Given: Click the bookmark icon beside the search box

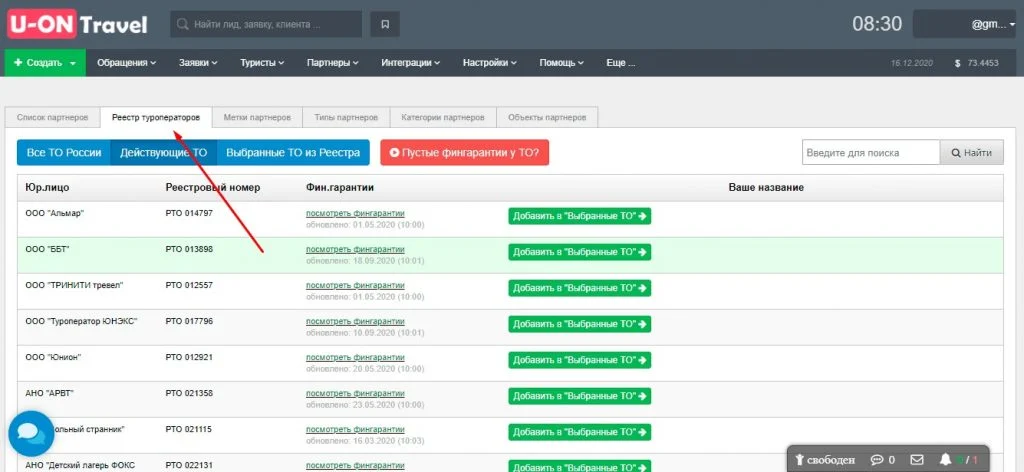Looking at the screenshot, I should [x=385, y=24].
